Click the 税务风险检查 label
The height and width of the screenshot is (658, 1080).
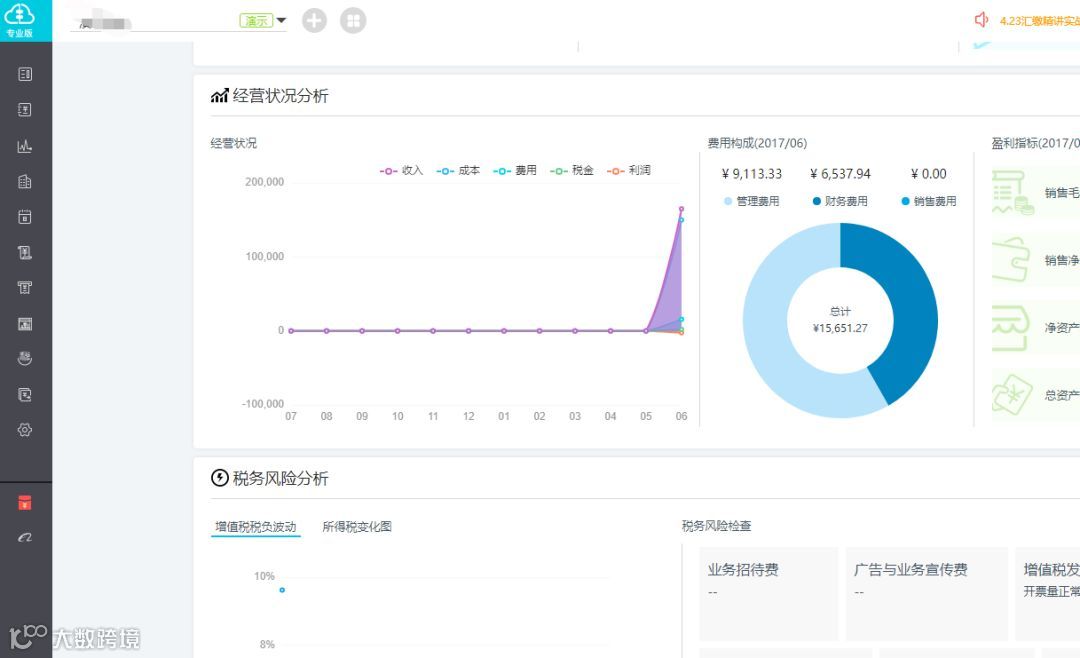coord(716,526)
